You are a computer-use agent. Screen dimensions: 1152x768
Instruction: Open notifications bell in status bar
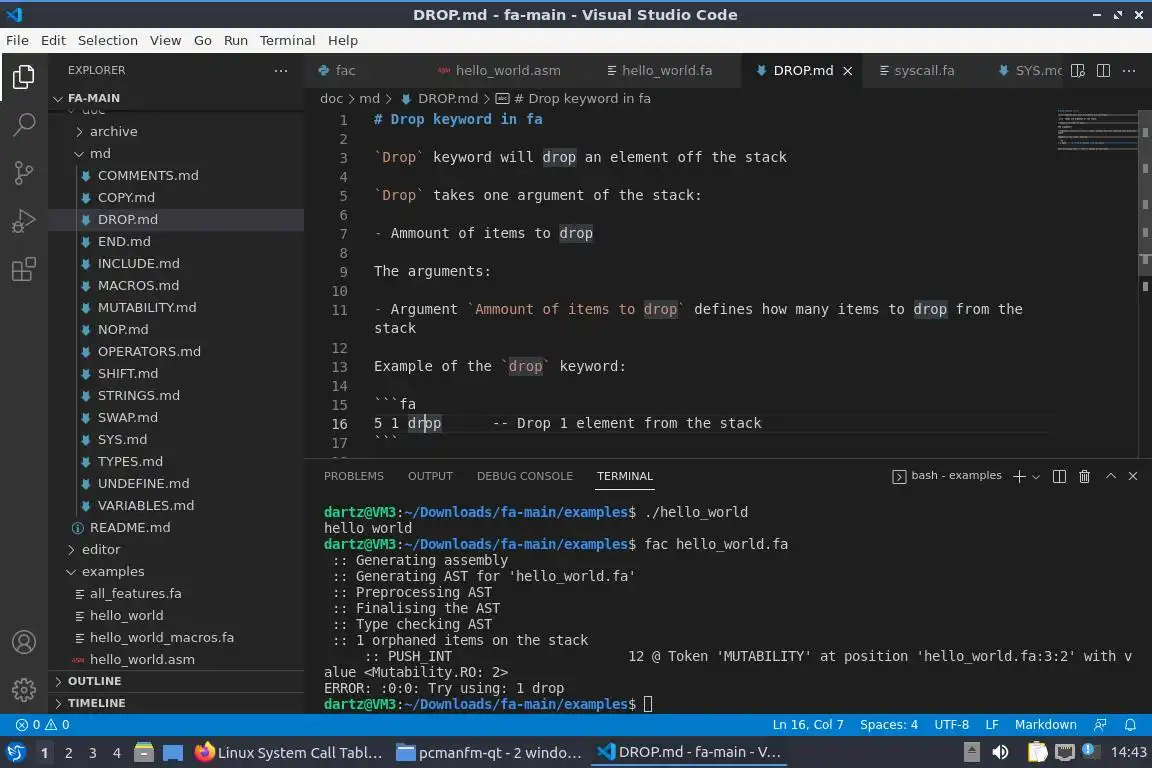pyautogui.click(x=1130, y=725)
